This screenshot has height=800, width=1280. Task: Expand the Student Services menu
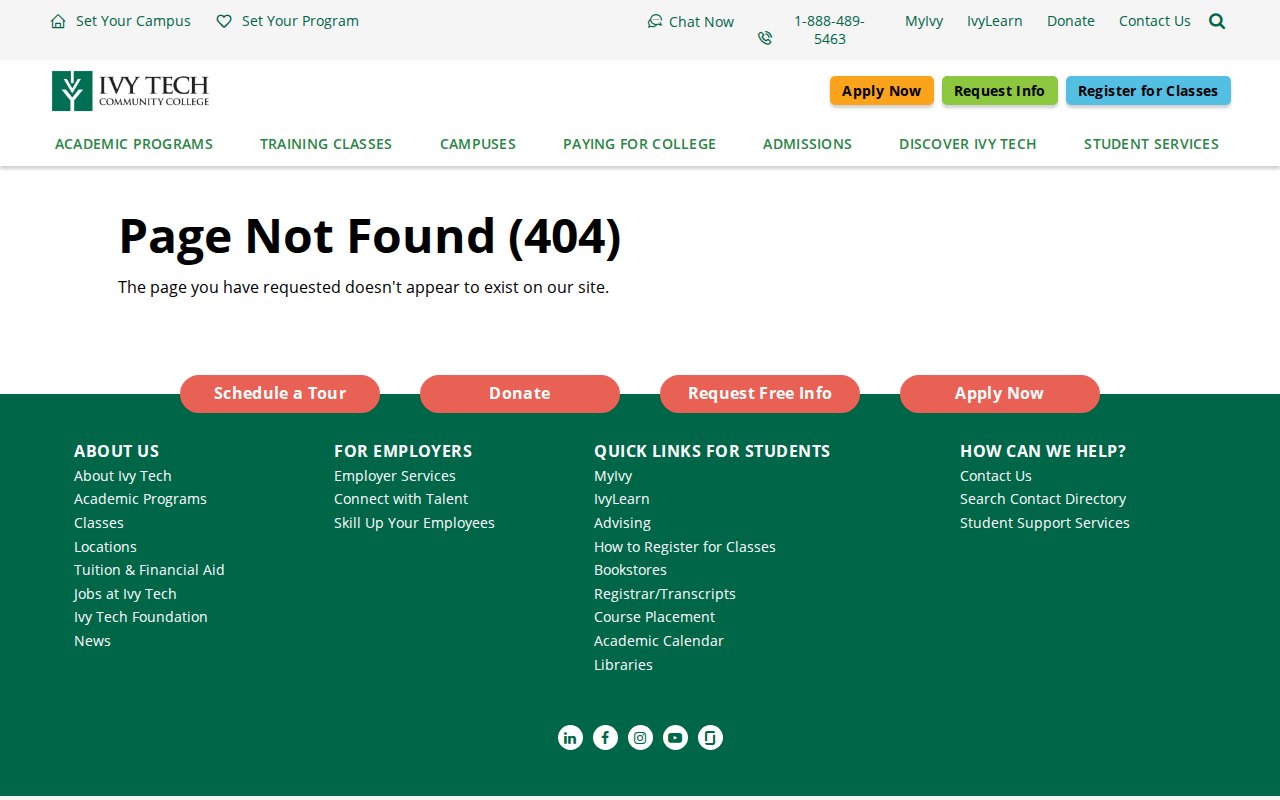[x=1151, y=144]
